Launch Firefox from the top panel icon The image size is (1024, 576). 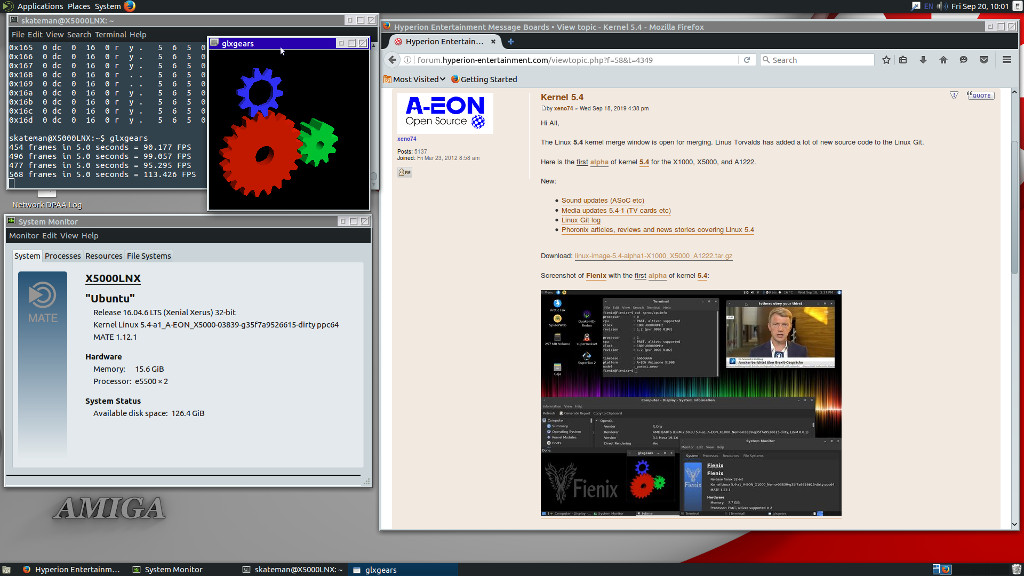(x=129, y=6)
